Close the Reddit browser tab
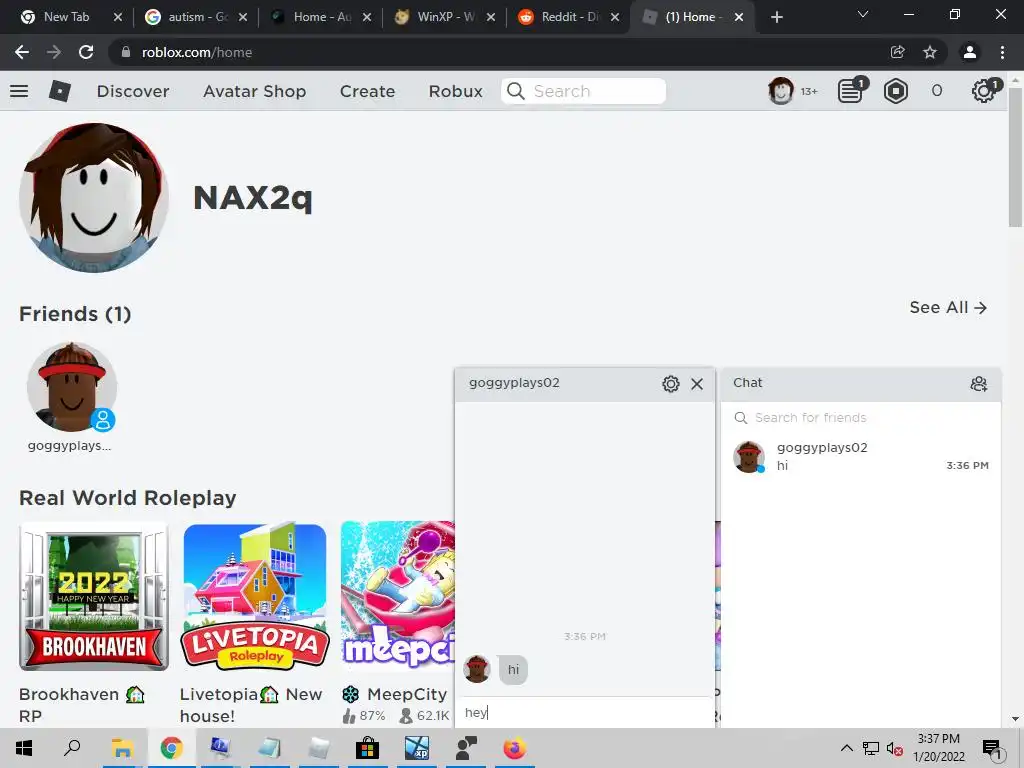Image resolution: width=1024 pixels, height=768 pixels. 615,17
